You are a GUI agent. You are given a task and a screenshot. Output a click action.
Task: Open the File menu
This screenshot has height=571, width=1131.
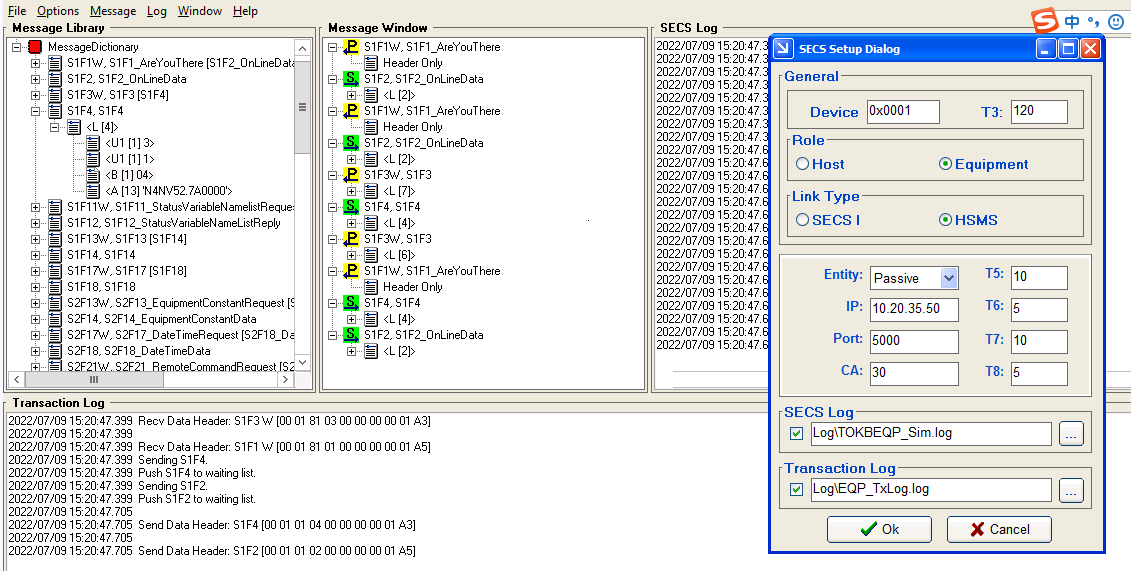(17, 11)
